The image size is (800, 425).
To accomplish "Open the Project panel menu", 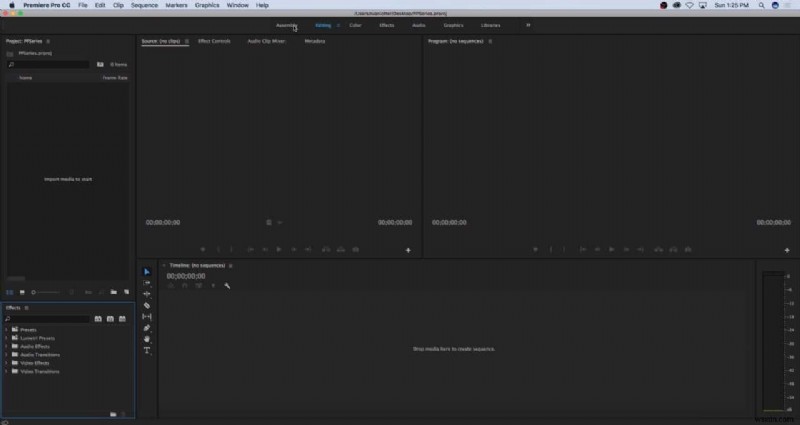I will coord(48,41).
